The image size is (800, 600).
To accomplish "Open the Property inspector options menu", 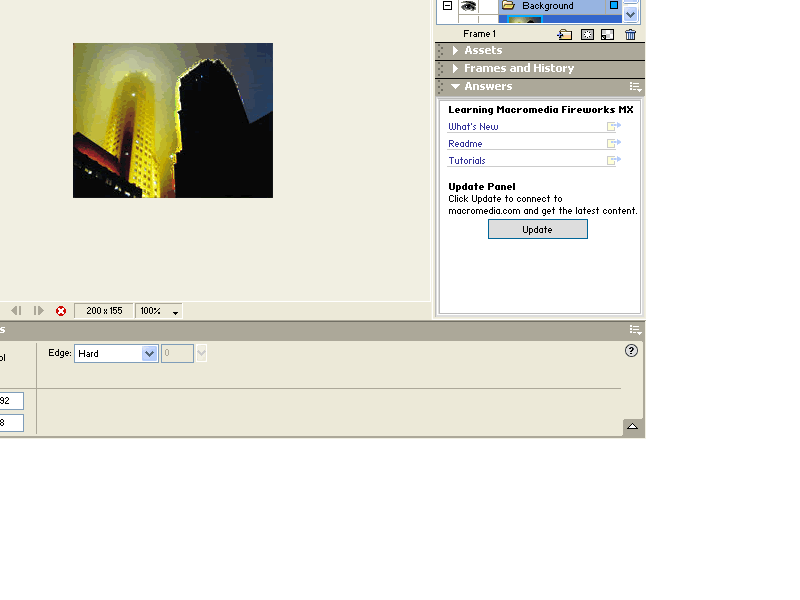I will pyautogui.click(x=635, y=330).
